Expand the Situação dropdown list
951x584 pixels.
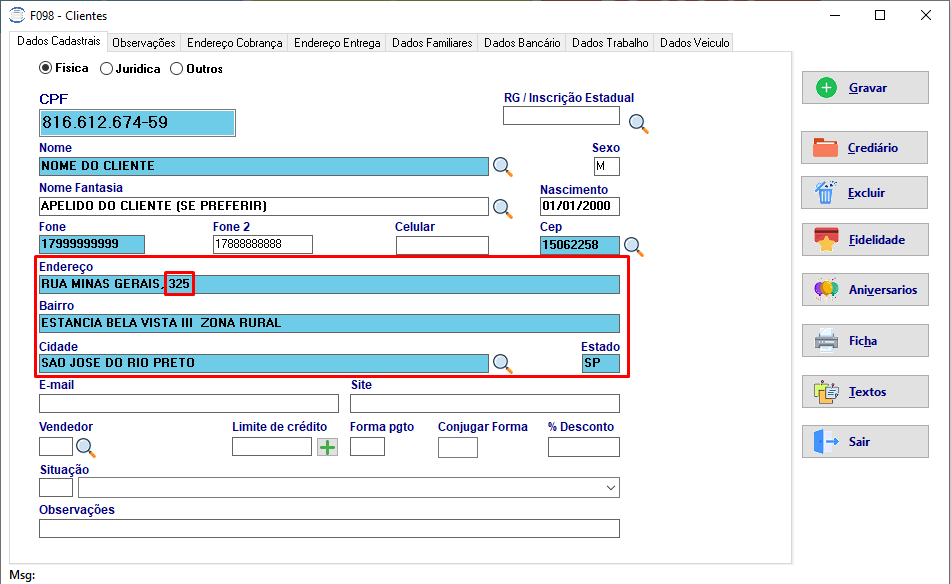tap(611, 488)
